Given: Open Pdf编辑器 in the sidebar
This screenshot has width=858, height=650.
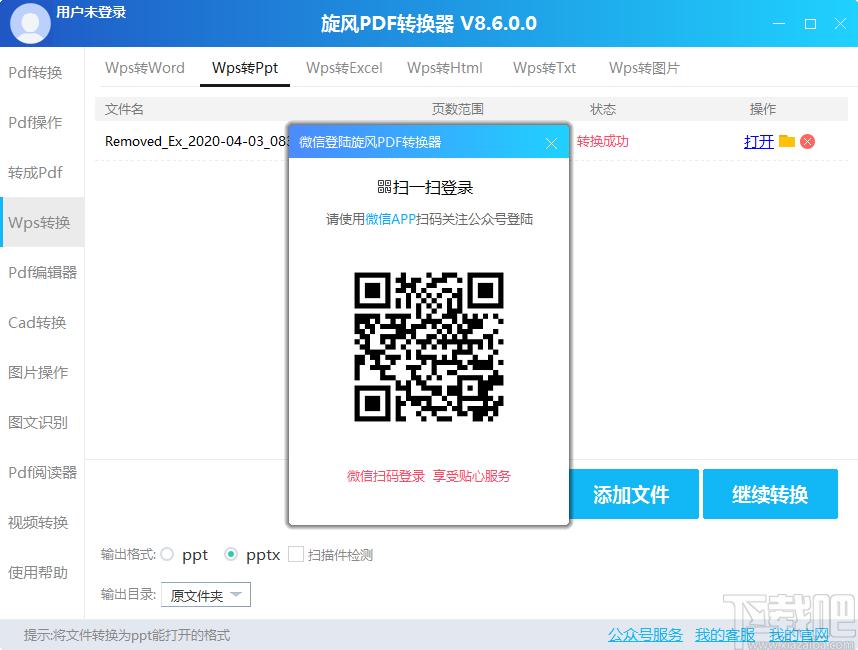Looking at the screenshot, I should point(43,272).
